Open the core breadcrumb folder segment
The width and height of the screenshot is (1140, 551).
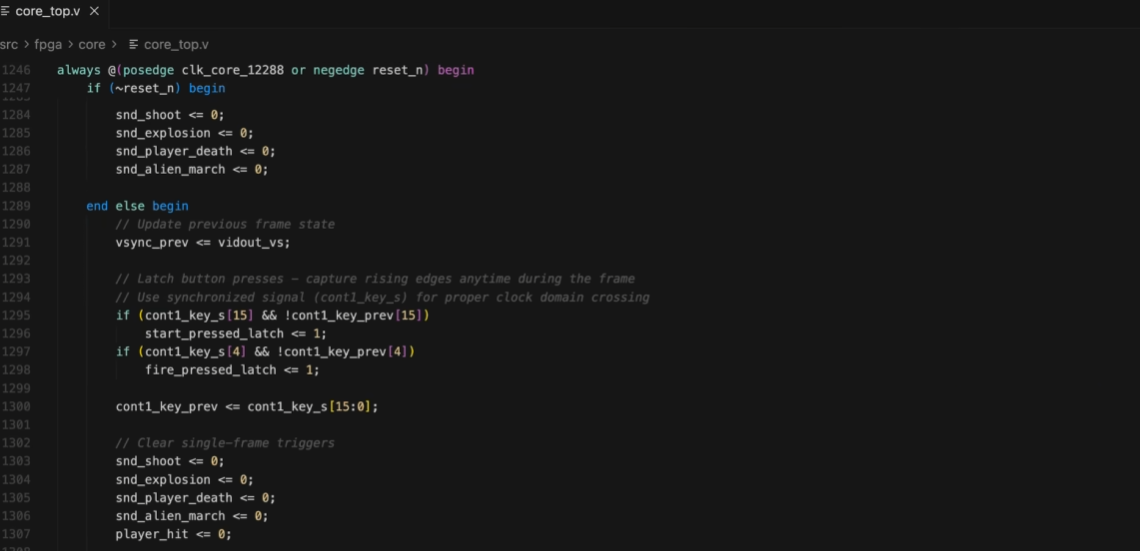[92, 44]
